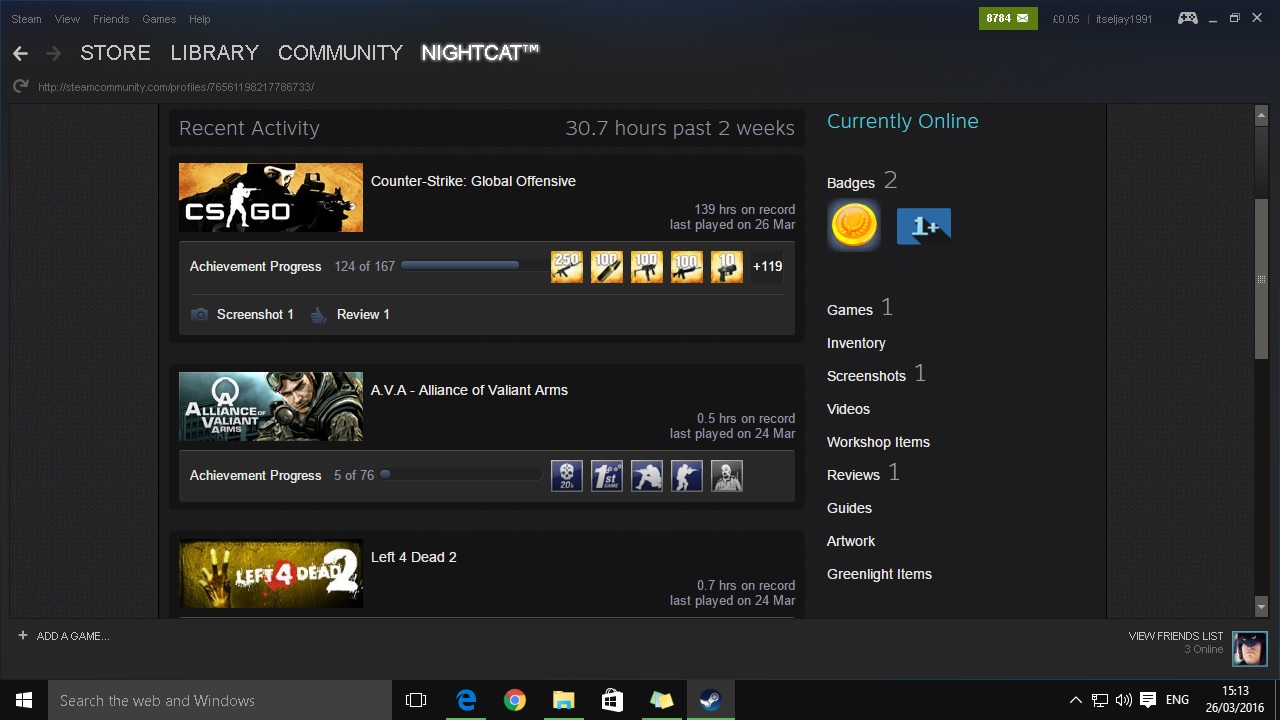Open the Reviews sidebar link
Viewport: 1280px width, 720px height.
853,475
